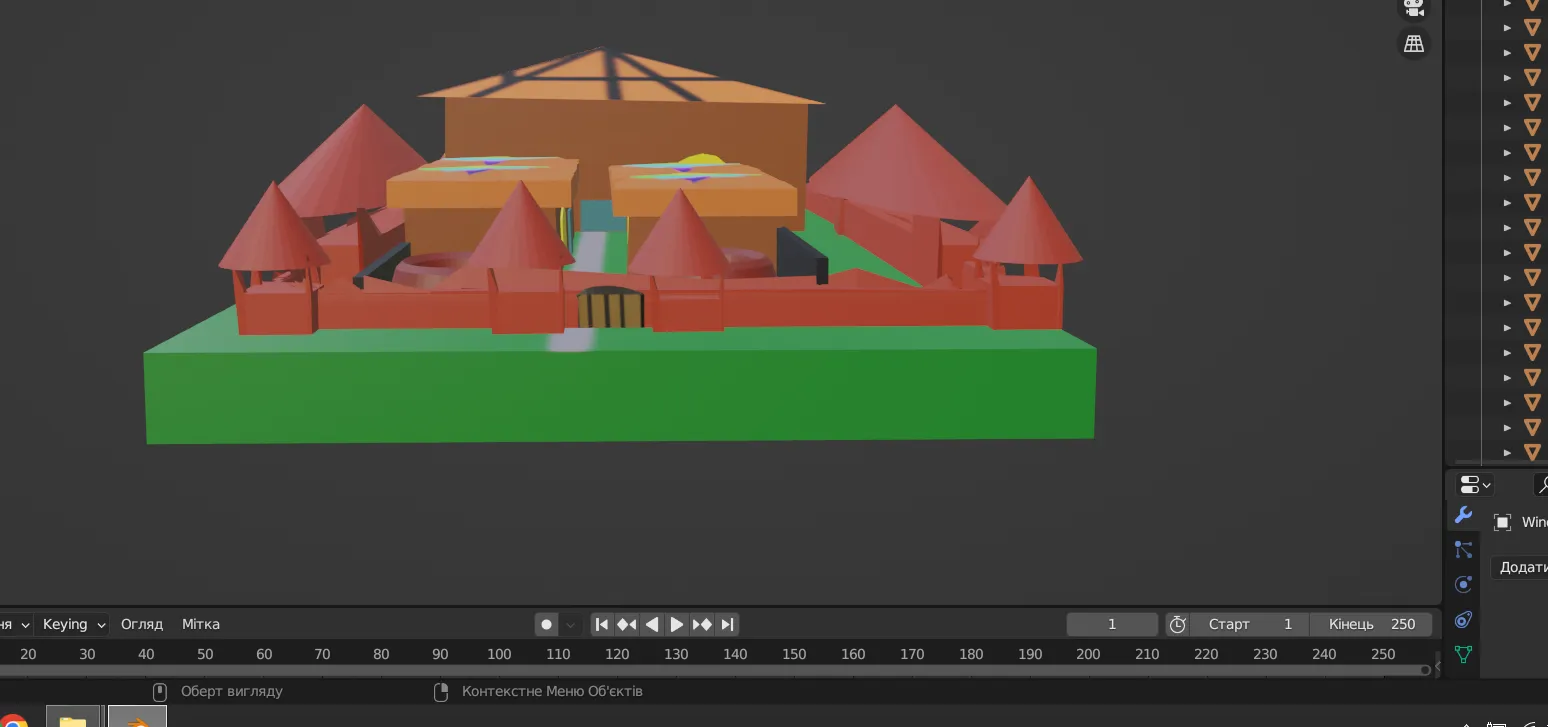
Task: Click the Кінець frame field showing 250
Action: point(1371,624)
